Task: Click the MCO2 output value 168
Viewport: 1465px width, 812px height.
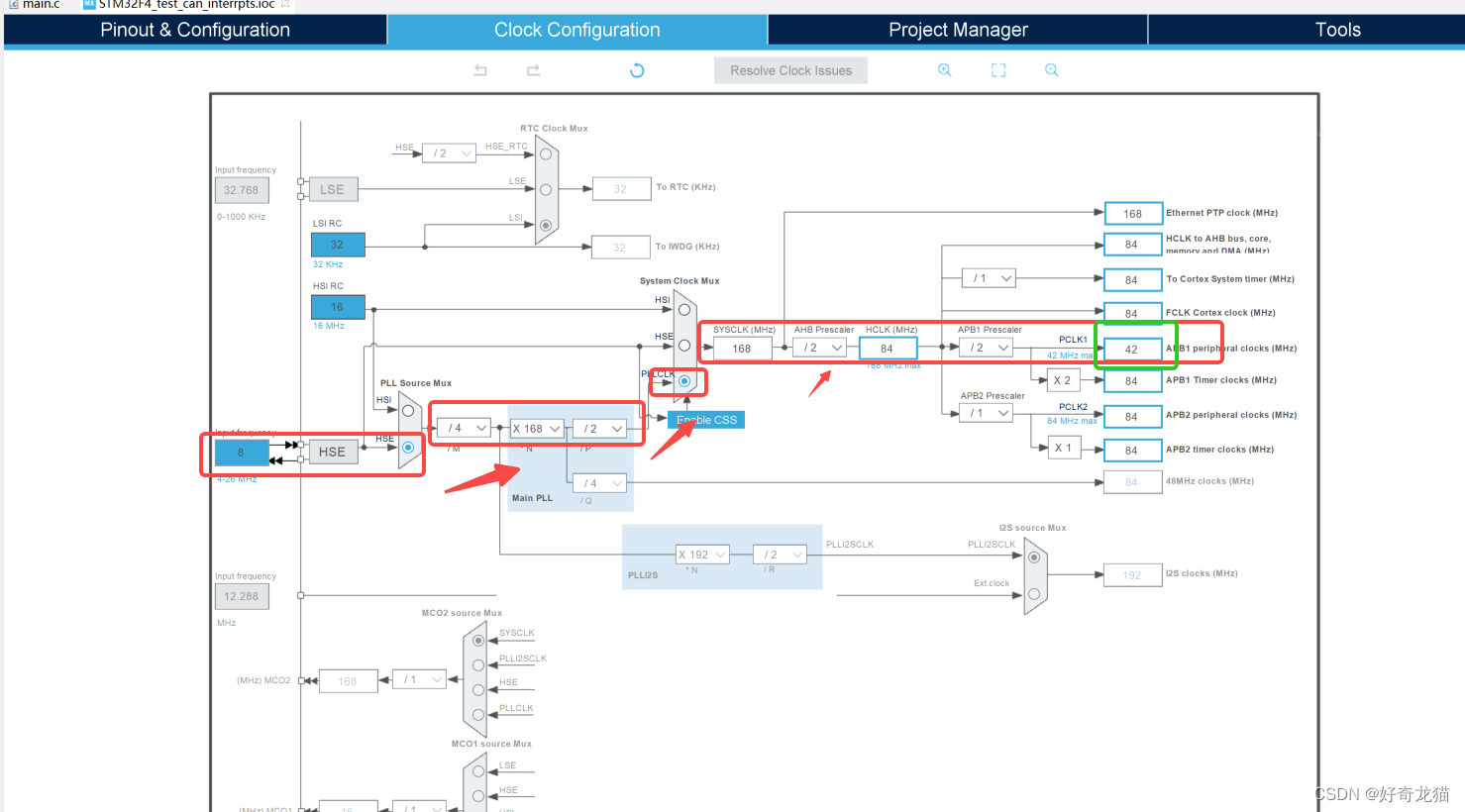Action: [x=348, y=681]
